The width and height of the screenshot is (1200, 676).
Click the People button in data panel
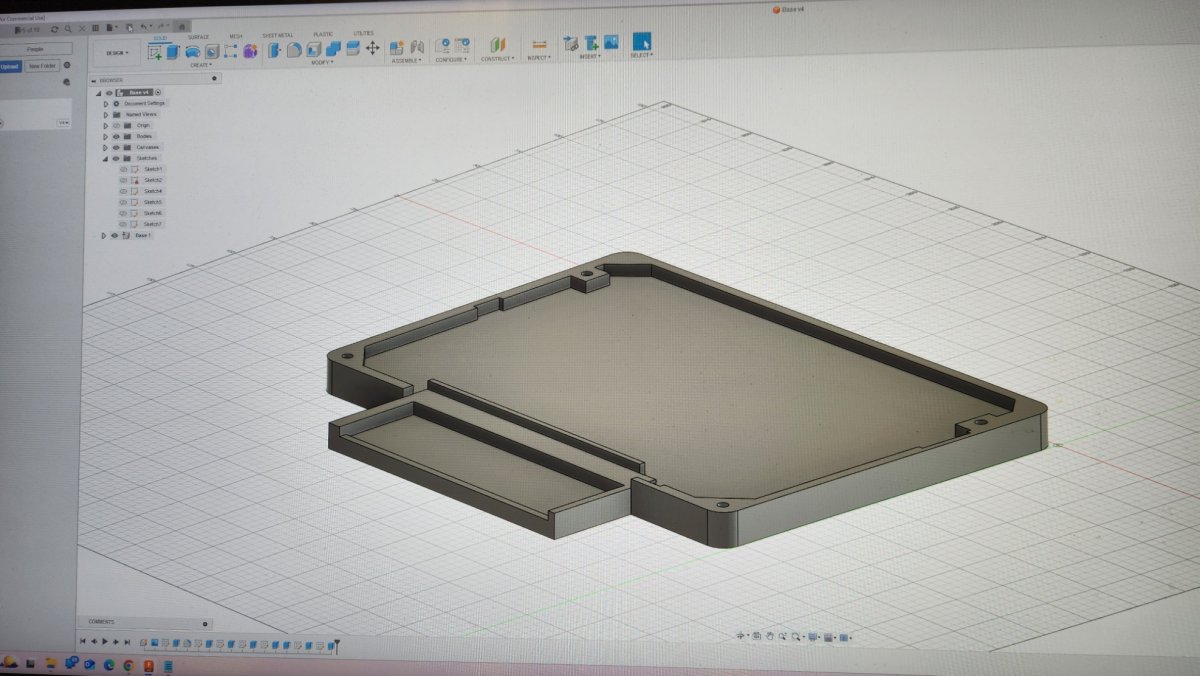pyautogui.click(x=35, y=48)
